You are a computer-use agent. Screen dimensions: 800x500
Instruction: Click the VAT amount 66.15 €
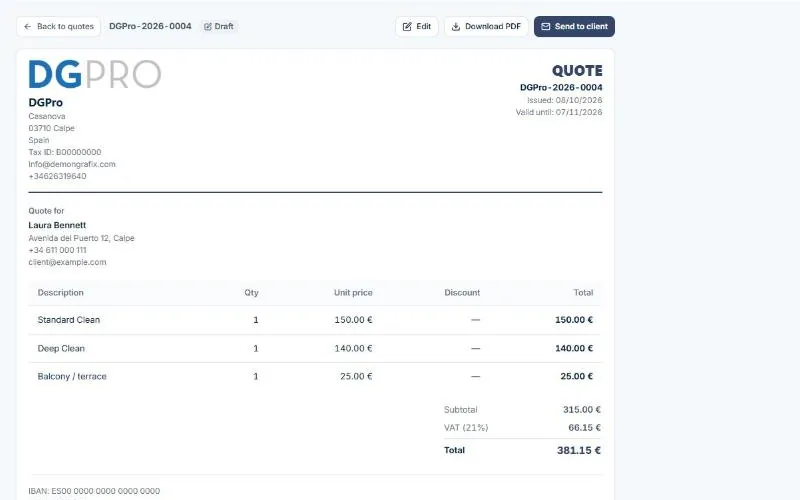584,428
